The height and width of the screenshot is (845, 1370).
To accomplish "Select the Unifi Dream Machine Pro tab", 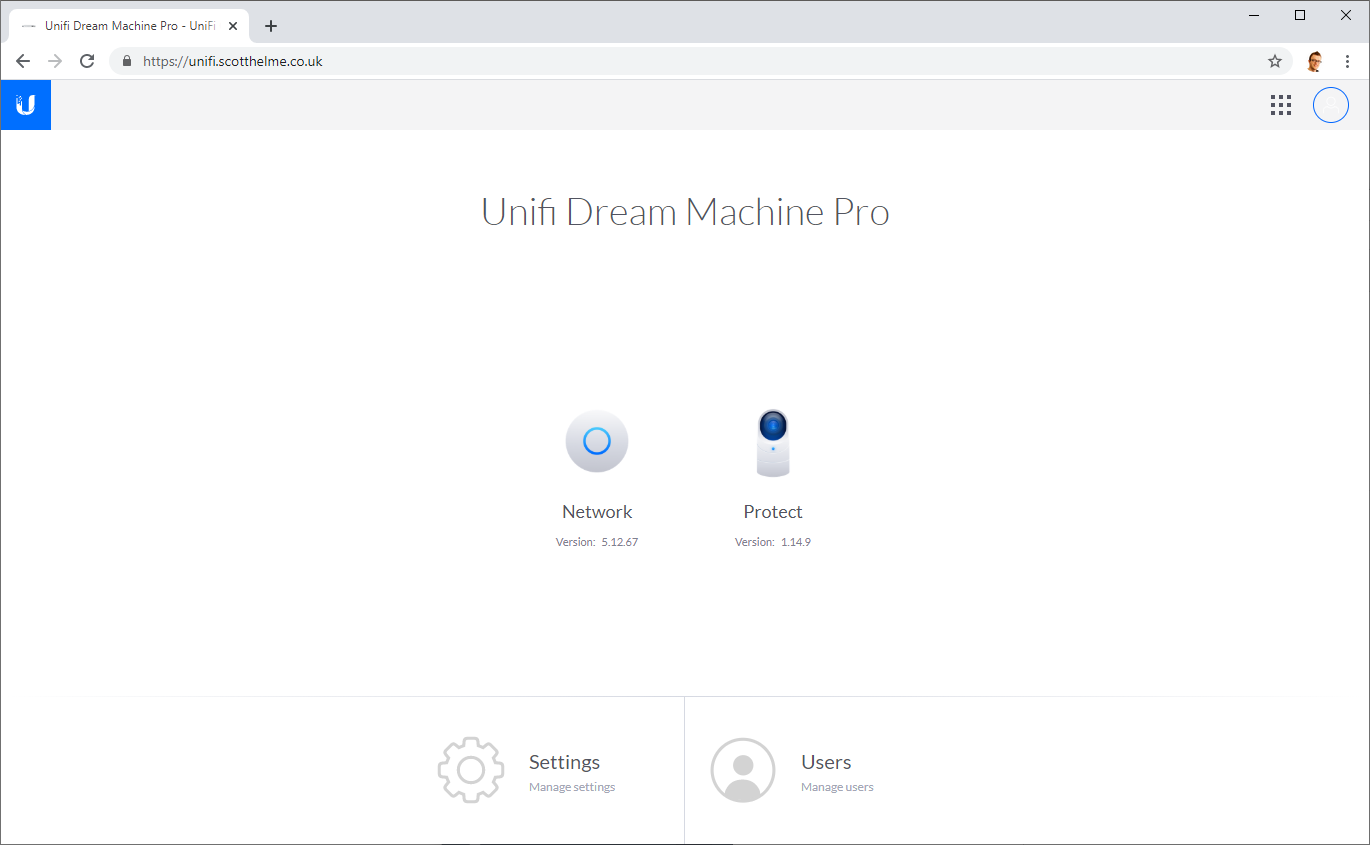I will point(129,26).
